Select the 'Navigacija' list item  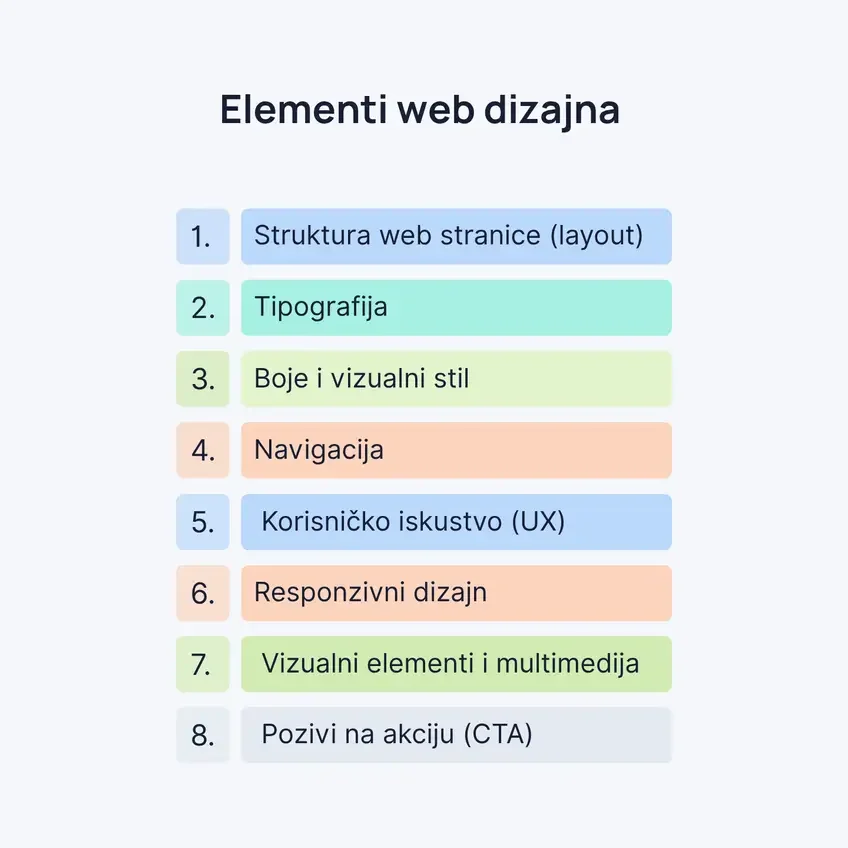pyautogui.click(x=456, y=450)
